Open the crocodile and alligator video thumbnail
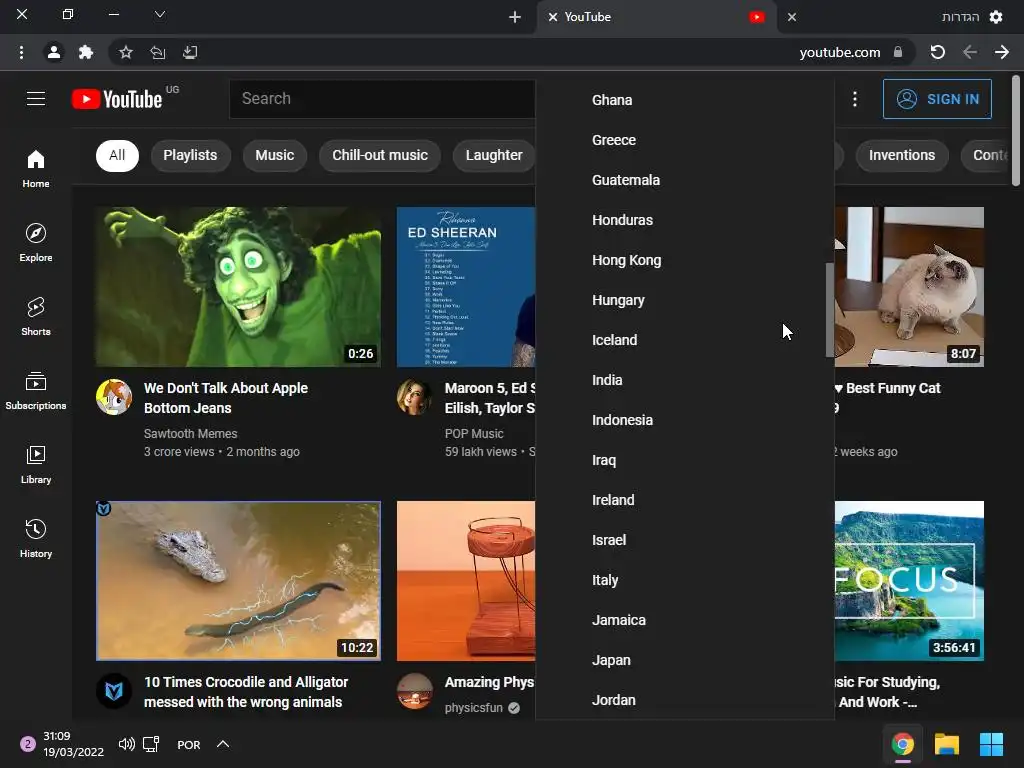1024x768 pixels. [x=238, y=581]
